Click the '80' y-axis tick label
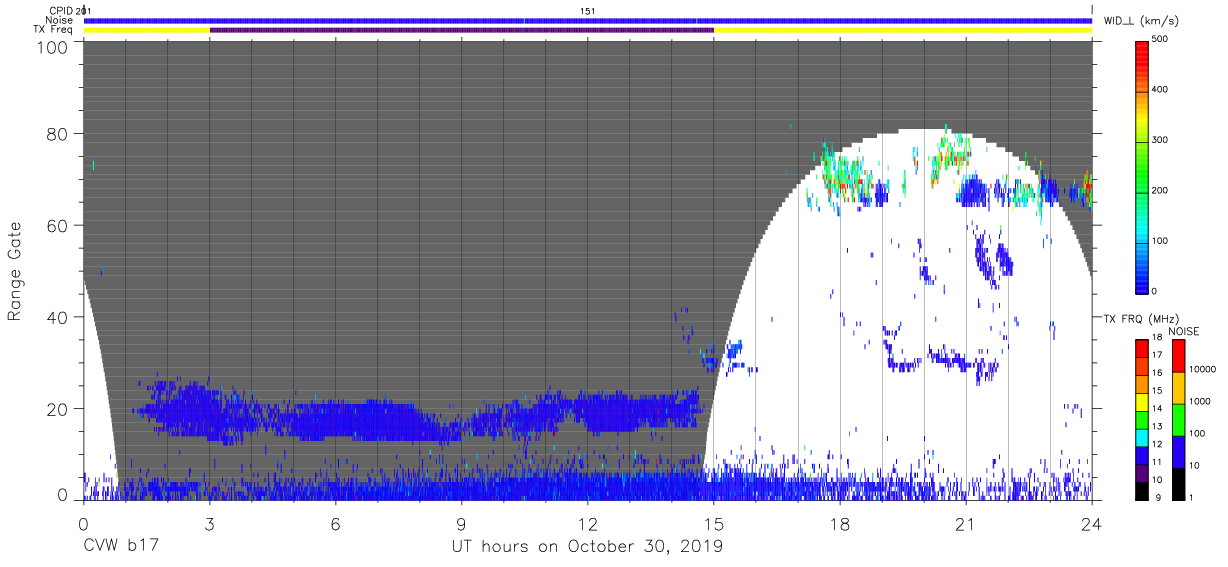This screenshot has height=567, width=1228. point(57,133)
